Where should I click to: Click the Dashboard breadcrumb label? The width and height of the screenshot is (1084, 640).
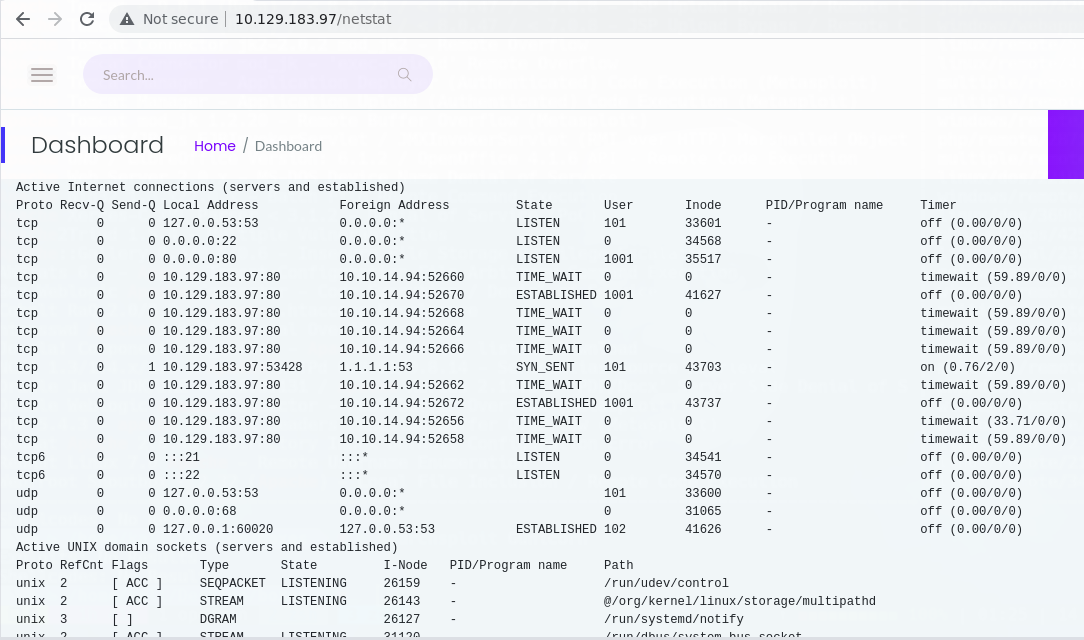(x=288, y=146)
